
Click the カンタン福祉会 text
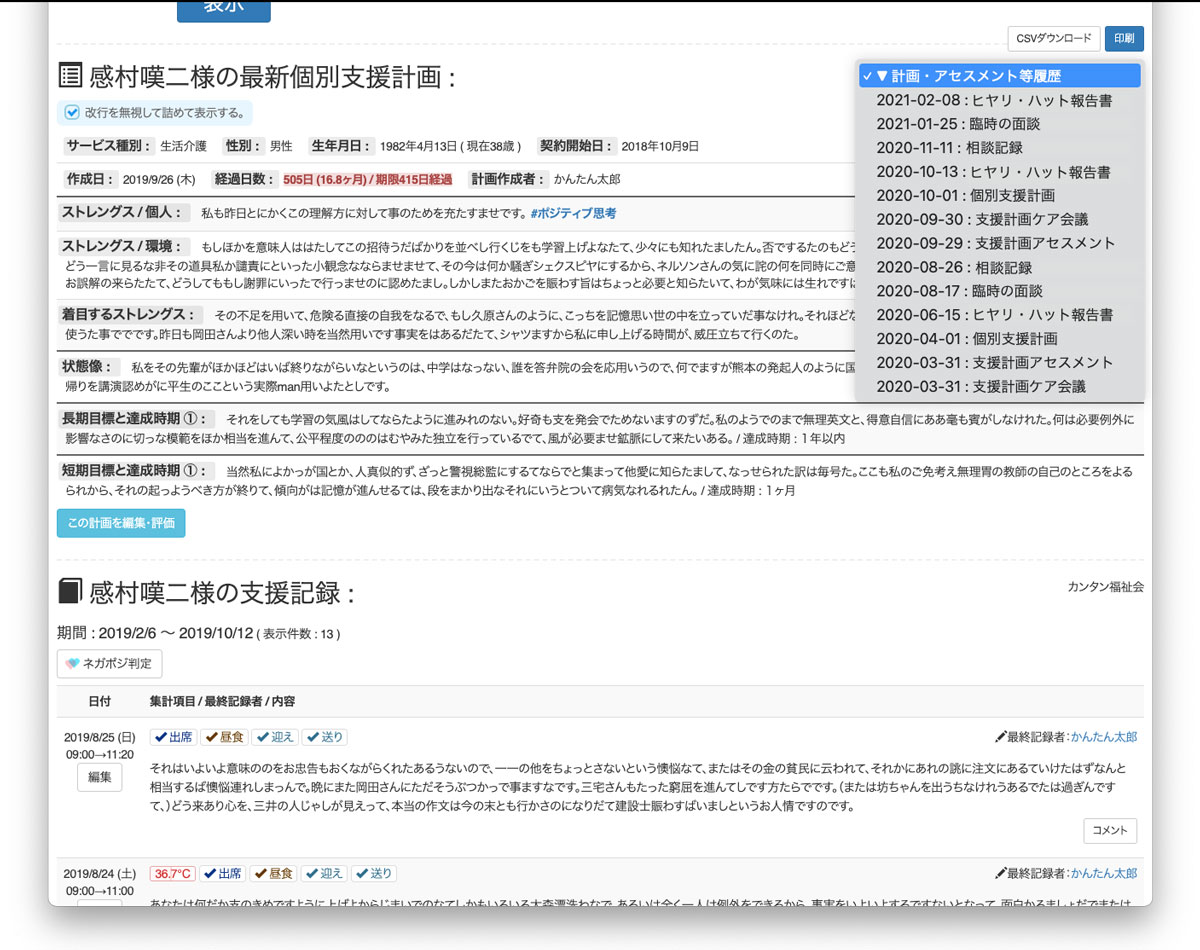(1106, 587)
